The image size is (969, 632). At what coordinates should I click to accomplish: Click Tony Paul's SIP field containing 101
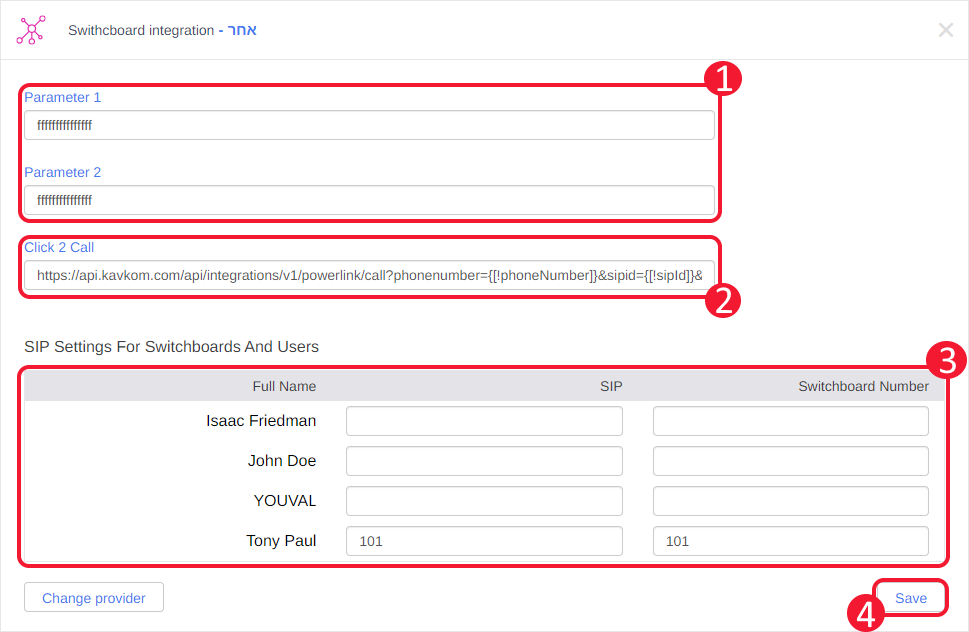pos(484,541)
